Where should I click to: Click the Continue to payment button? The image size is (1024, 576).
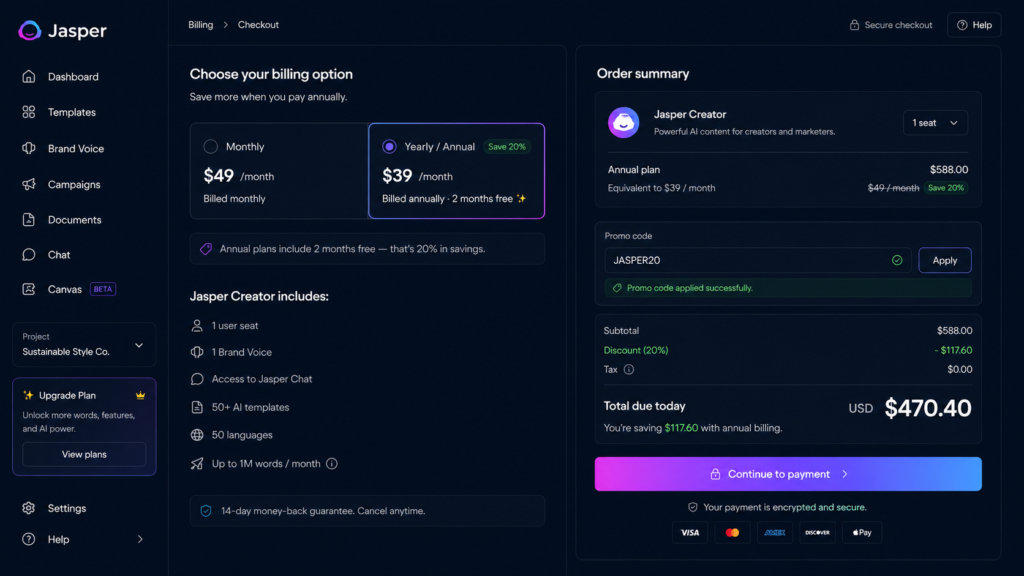tap(788, 474)
